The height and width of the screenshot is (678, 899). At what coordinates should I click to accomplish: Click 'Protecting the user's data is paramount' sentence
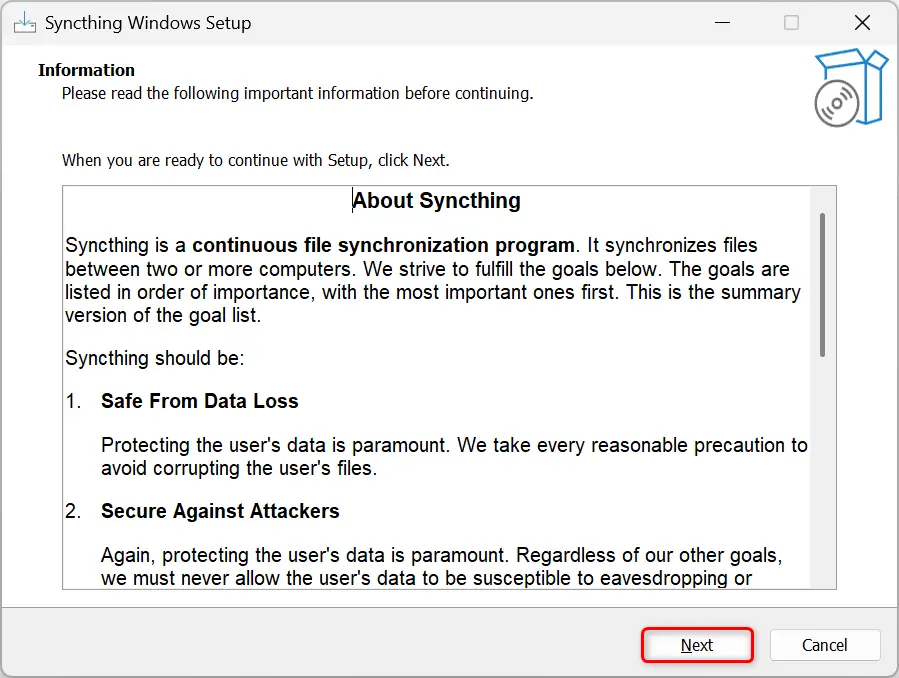click(x=274, y=445)
